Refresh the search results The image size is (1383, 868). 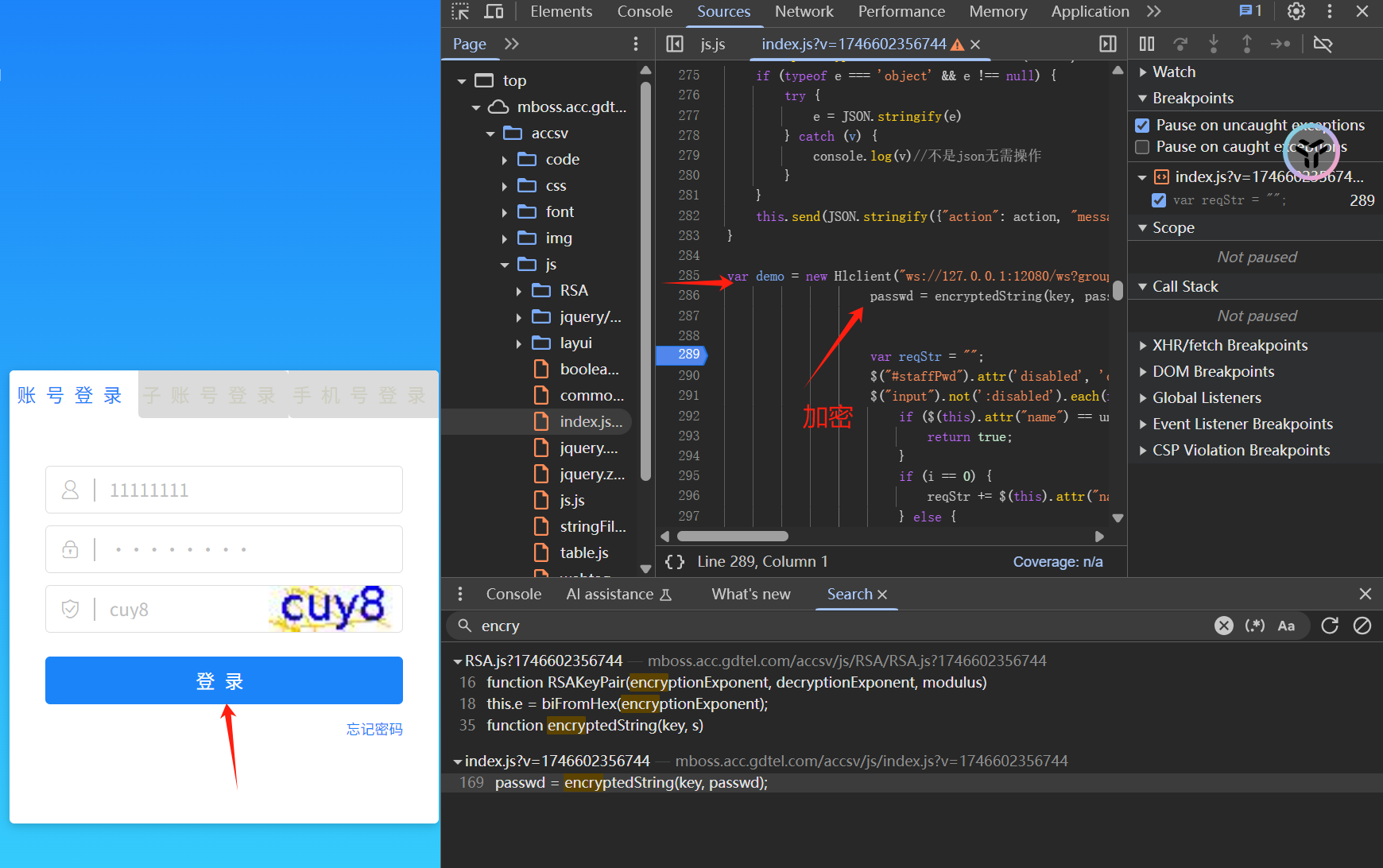(1330, 626)
